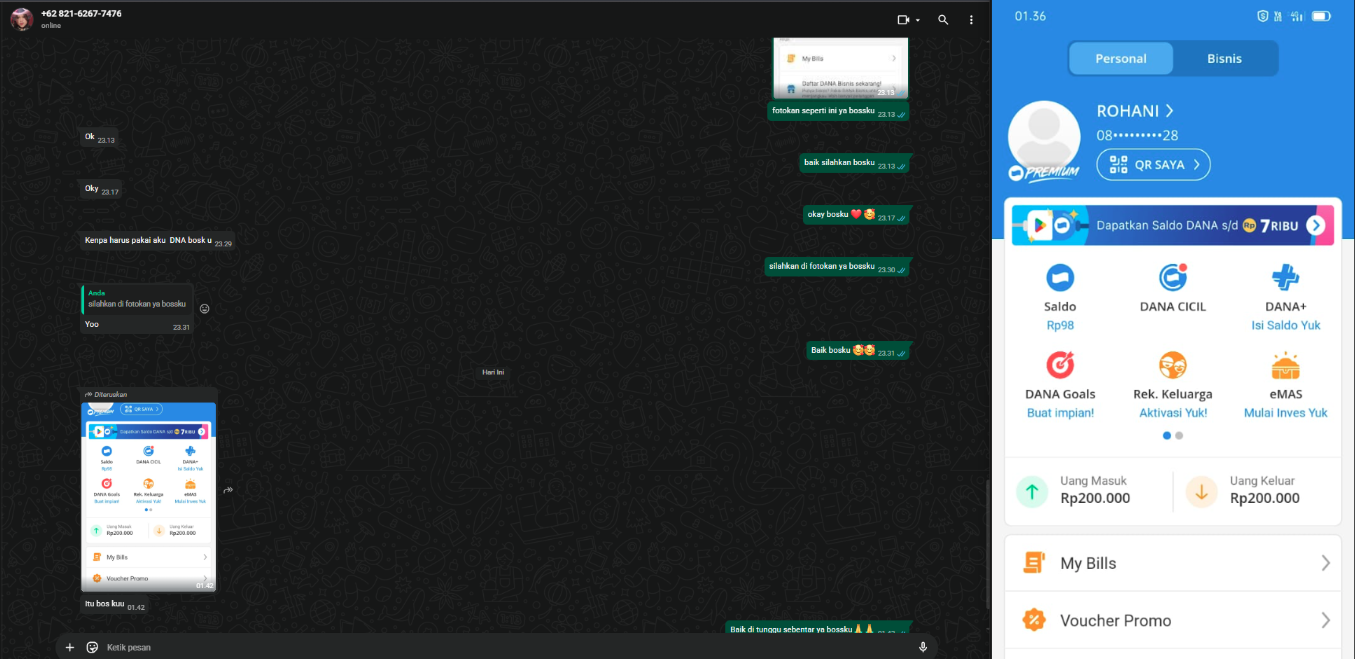
Task: Click the DANA profile avatar
Action: (x=1044, y=137)
